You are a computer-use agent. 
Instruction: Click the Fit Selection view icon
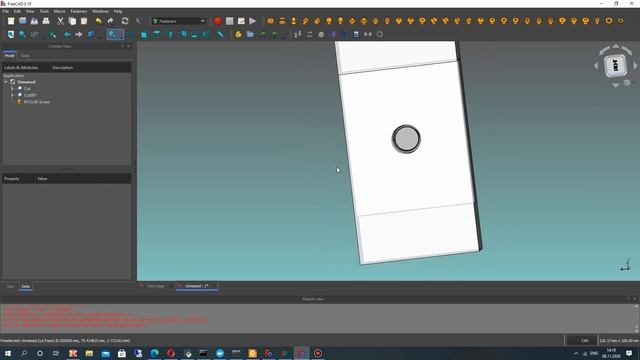[x=22, y=35]
